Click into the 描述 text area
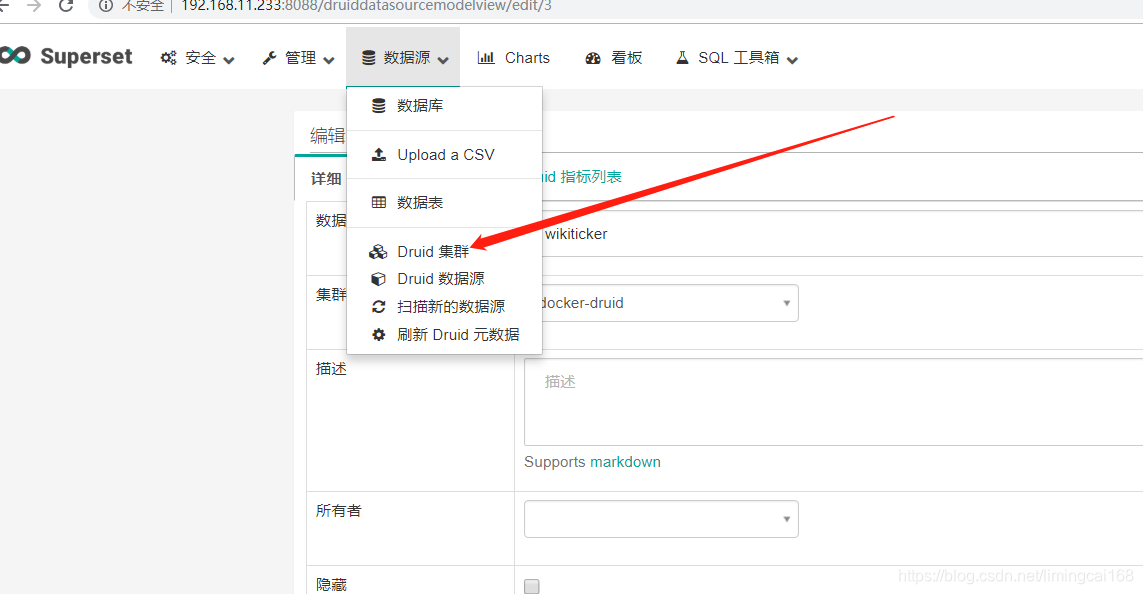 click(x=833, y=402)
